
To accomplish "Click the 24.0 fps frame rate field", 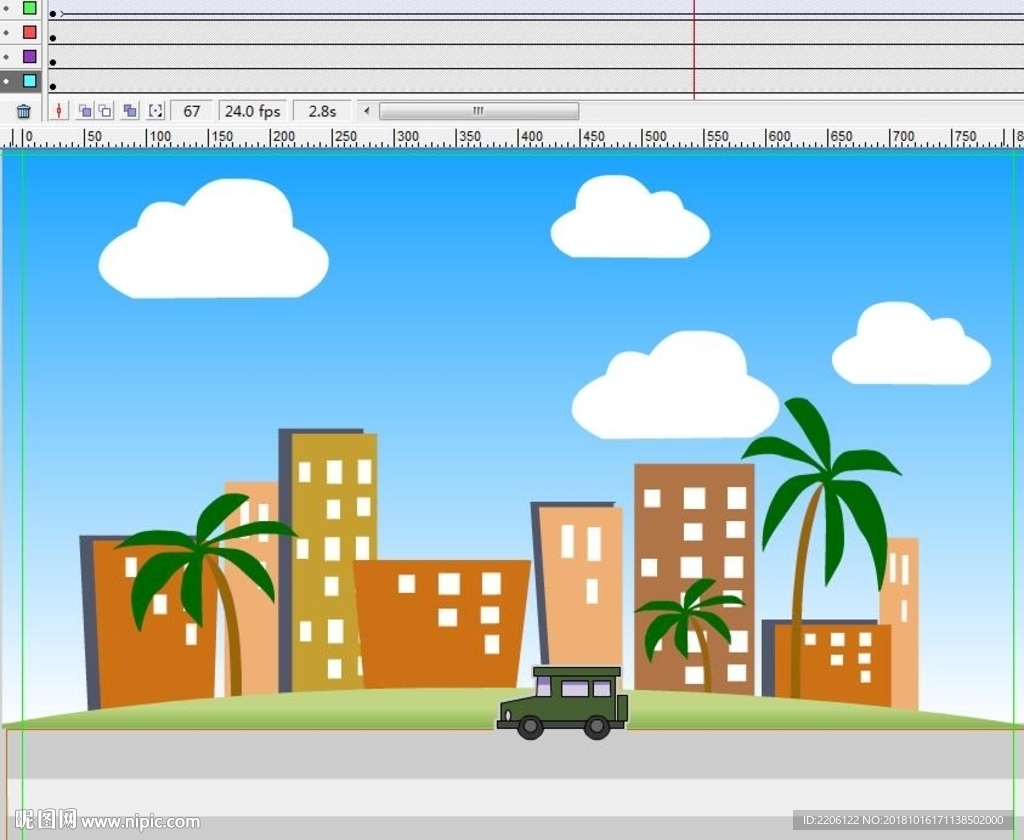I will 252,111.
